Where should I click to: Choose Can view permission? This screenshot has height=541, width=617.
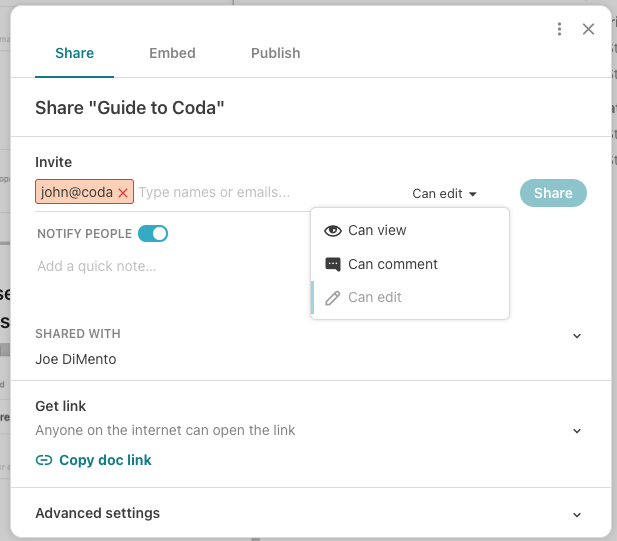(410, 231)
